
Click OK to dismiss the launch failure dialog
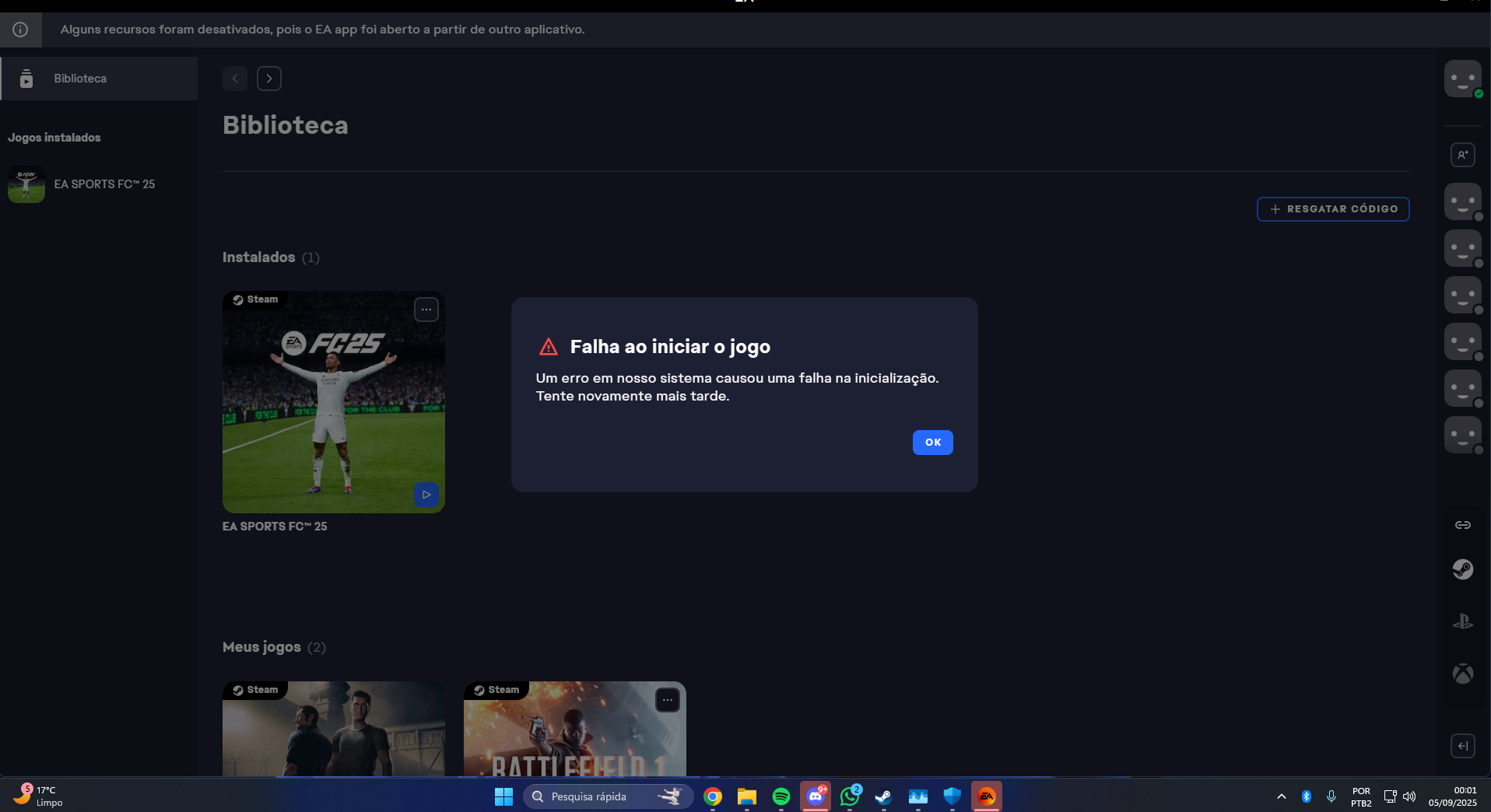click(x=932, y=443)
